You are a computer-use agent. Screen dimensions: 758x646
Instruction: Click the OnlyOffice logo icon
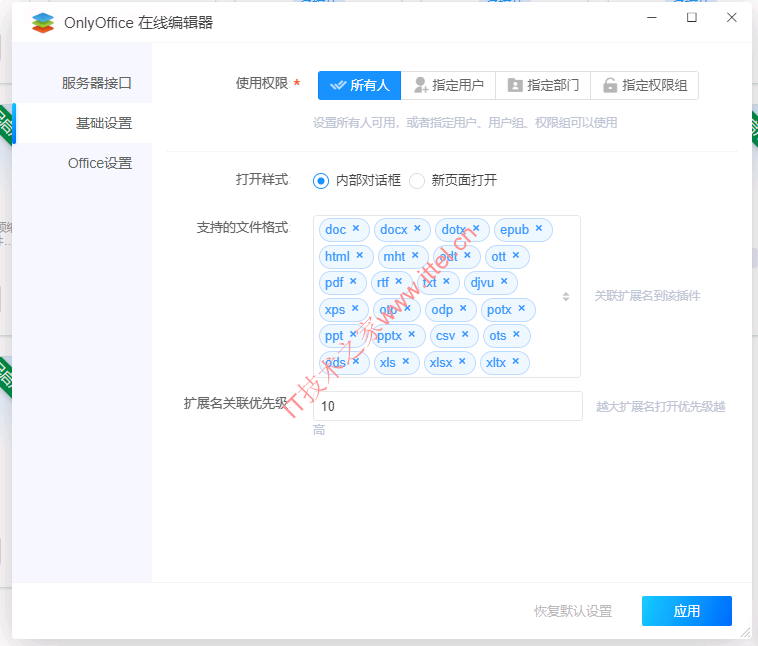click(43, 23)
